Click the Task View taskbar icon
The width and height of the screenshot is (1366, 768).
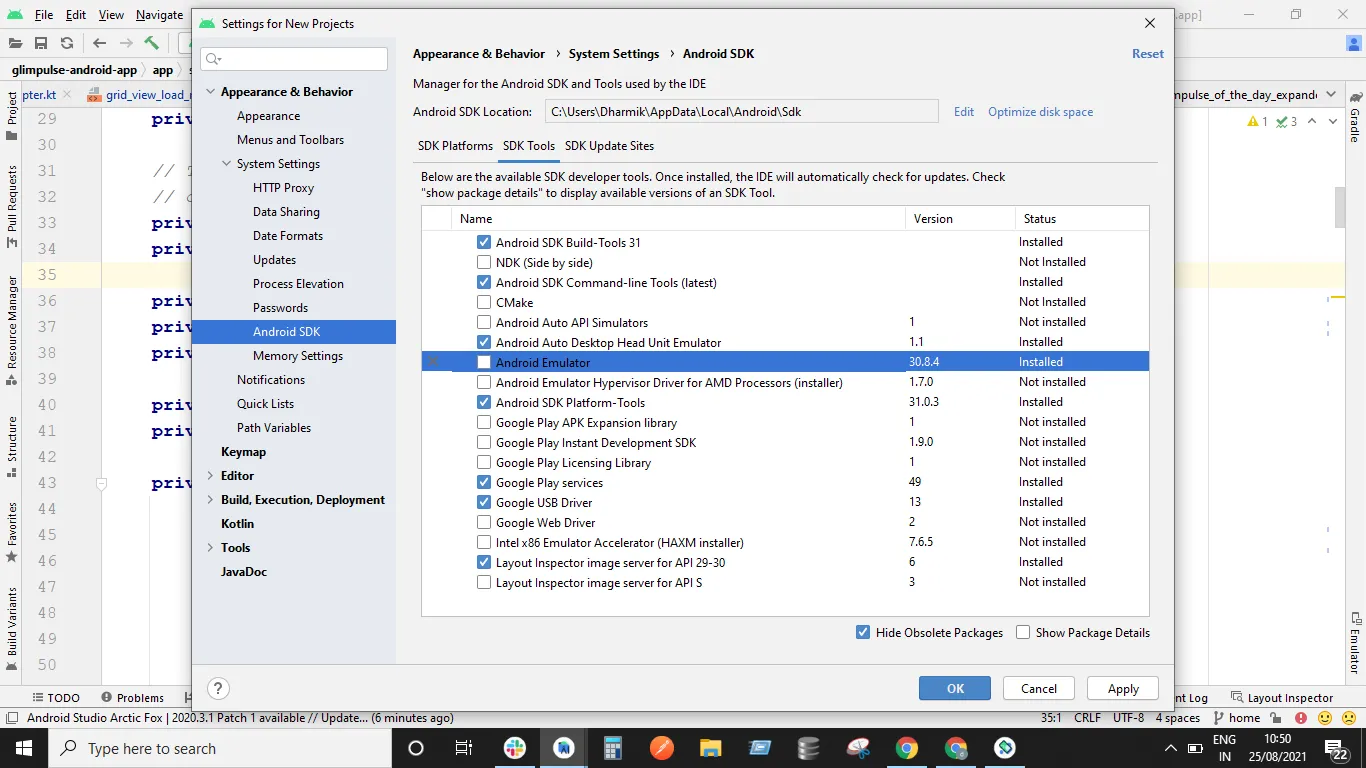pyautogui.click(x=464, y=748)
